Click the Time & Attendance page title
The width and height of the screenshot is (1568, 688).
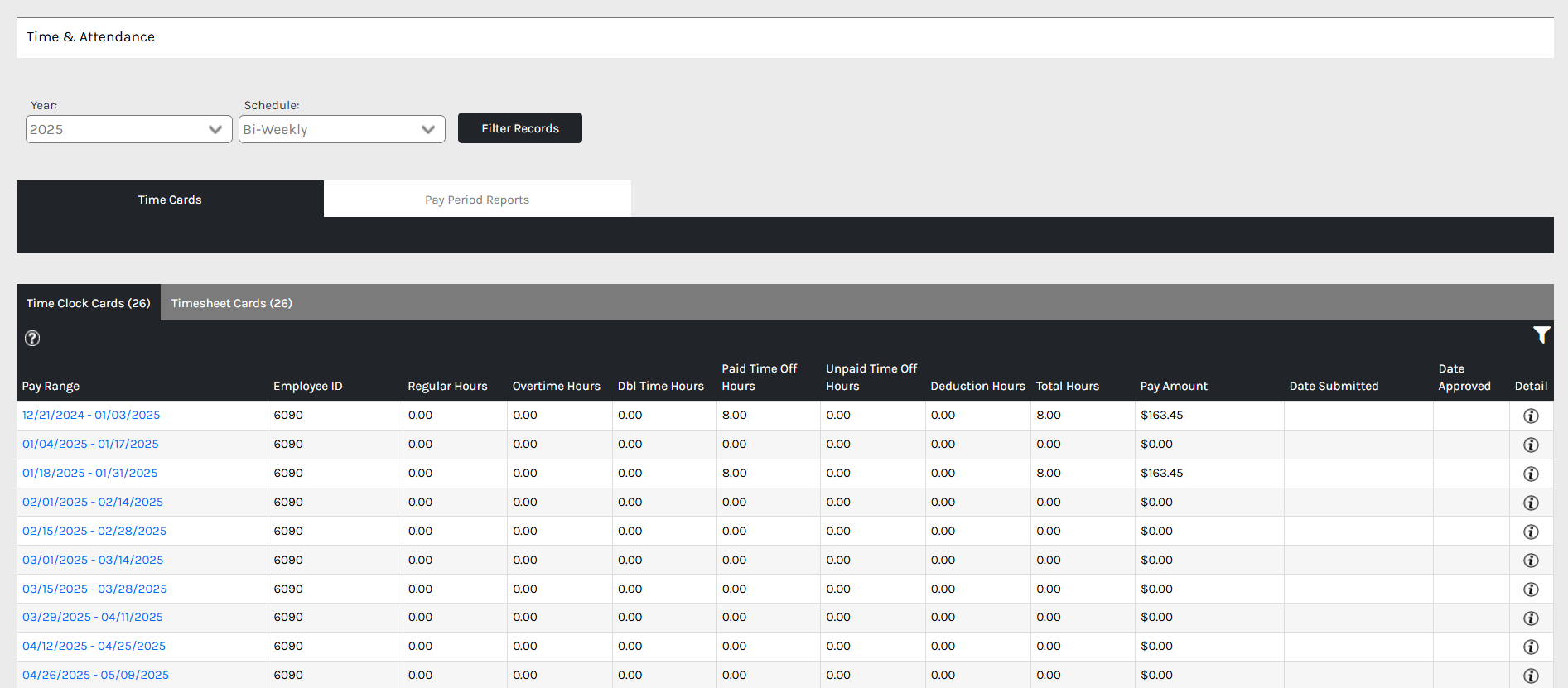(90, 36)
